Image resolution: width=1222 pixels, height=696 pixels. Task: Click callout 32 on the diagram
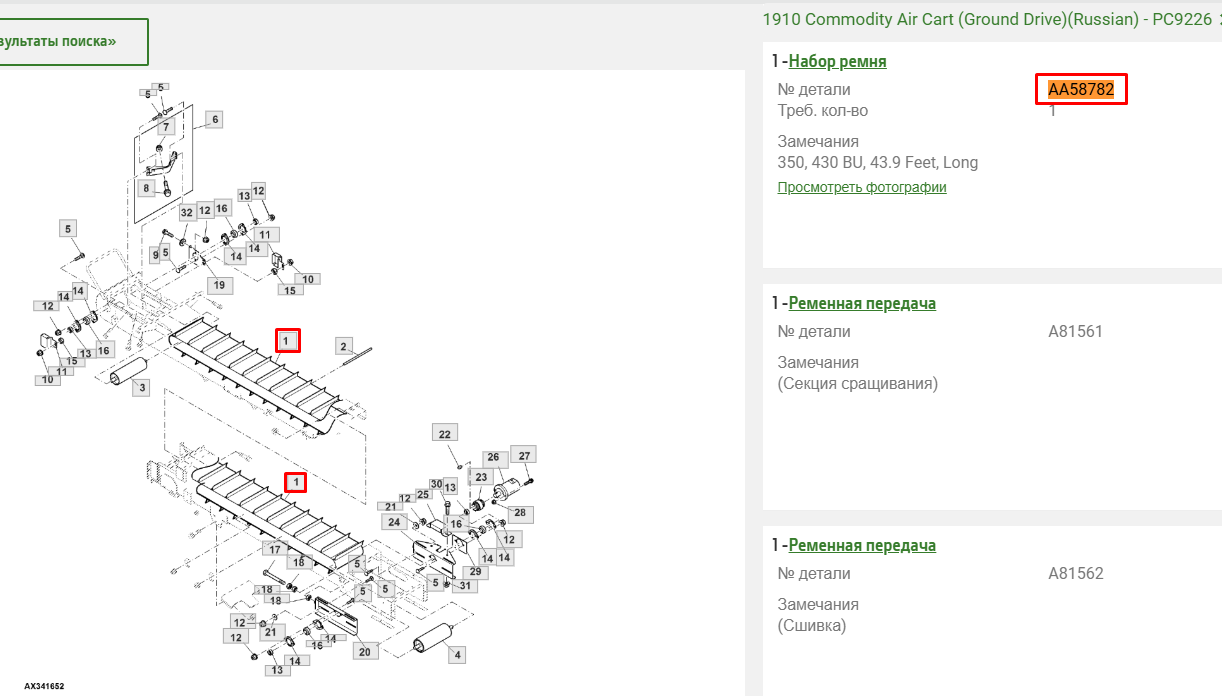[x=187, y=212]
